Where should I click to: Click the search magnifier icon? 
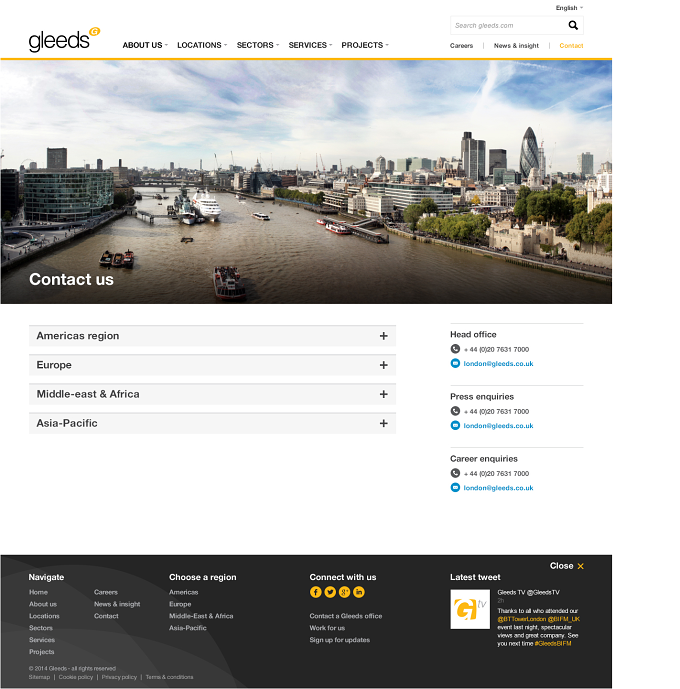point(573,25)
